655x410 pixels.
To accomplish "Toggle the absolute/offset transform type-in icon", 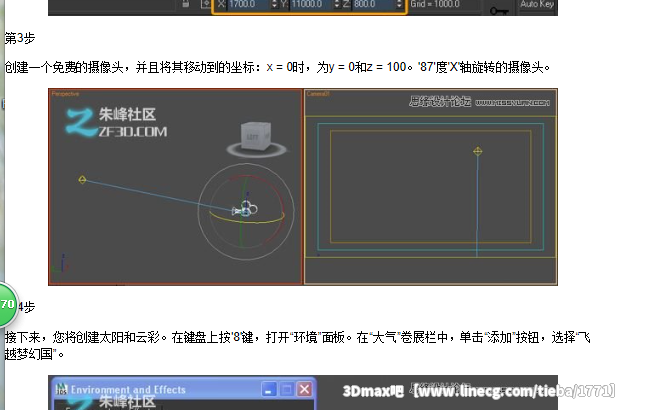I will click(x=206, y=4).
